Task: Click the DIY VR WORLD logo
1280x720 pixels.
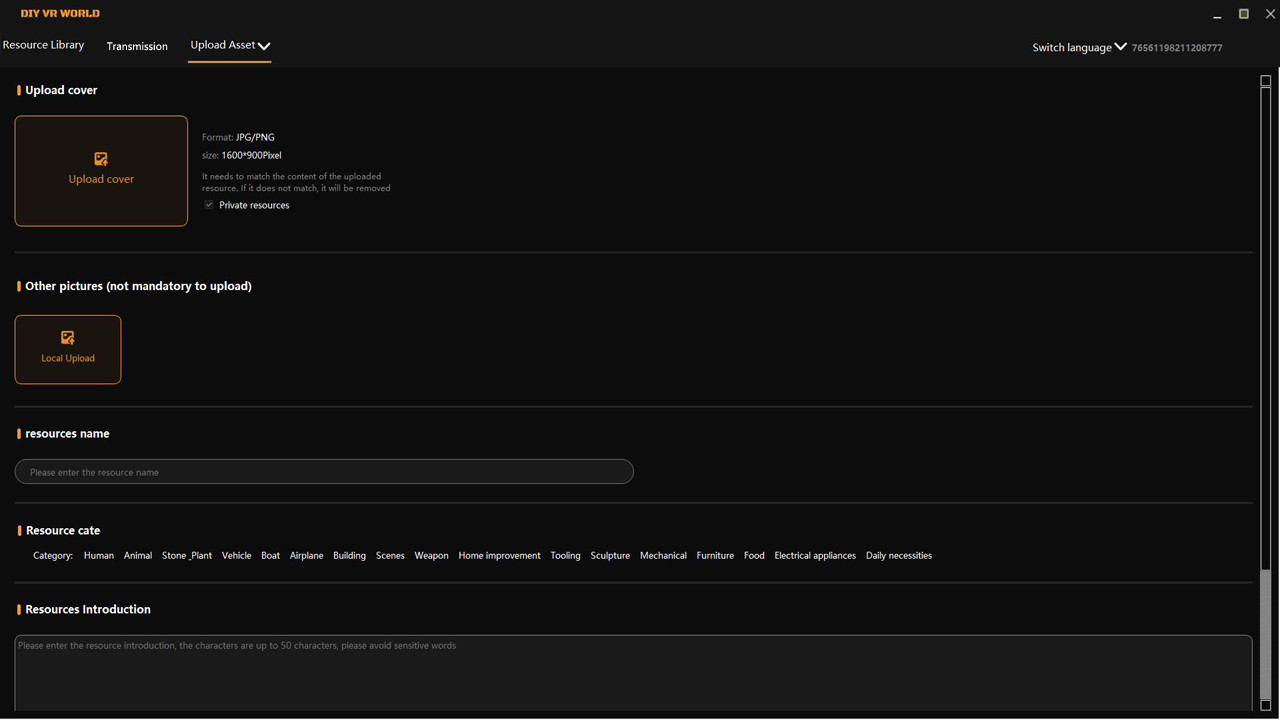Action: click(x=59, y=14)
